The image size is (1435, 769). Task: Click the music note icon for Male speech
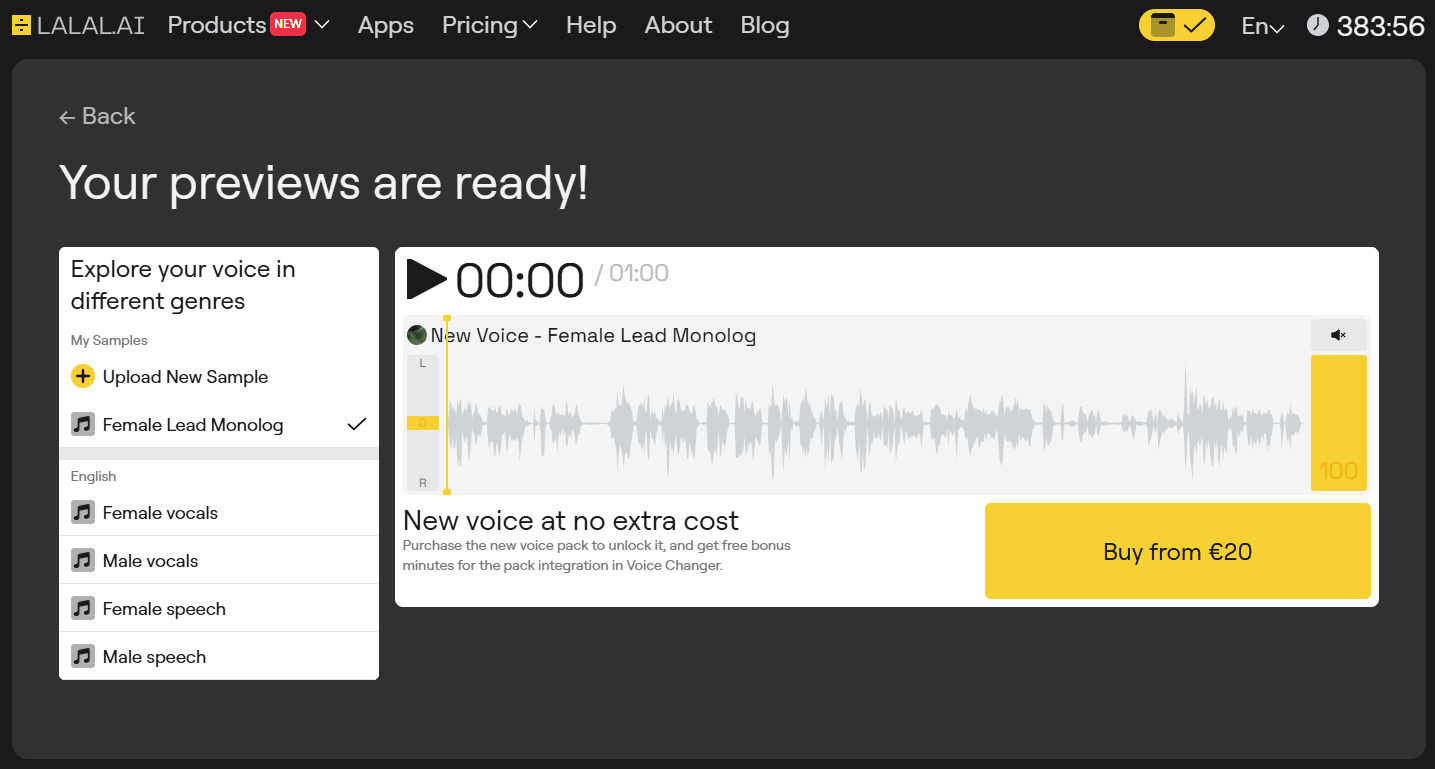pyautogui.click(x=83, y=657)
